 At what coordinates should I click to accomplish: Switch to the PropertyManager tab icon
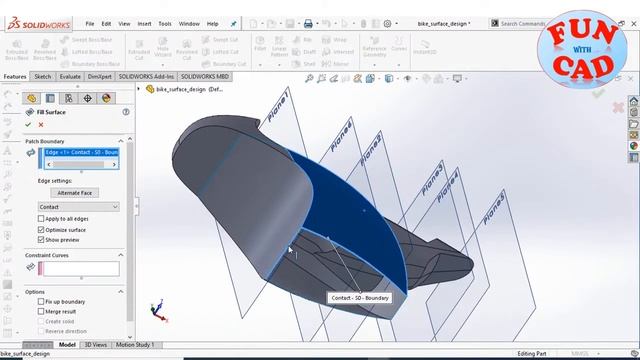50,98
